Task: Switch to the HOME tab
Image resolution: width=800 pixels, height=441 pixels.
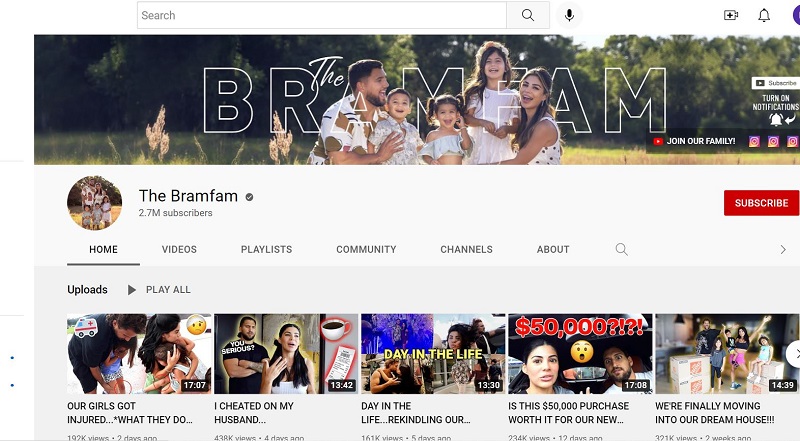Action: 103,250
